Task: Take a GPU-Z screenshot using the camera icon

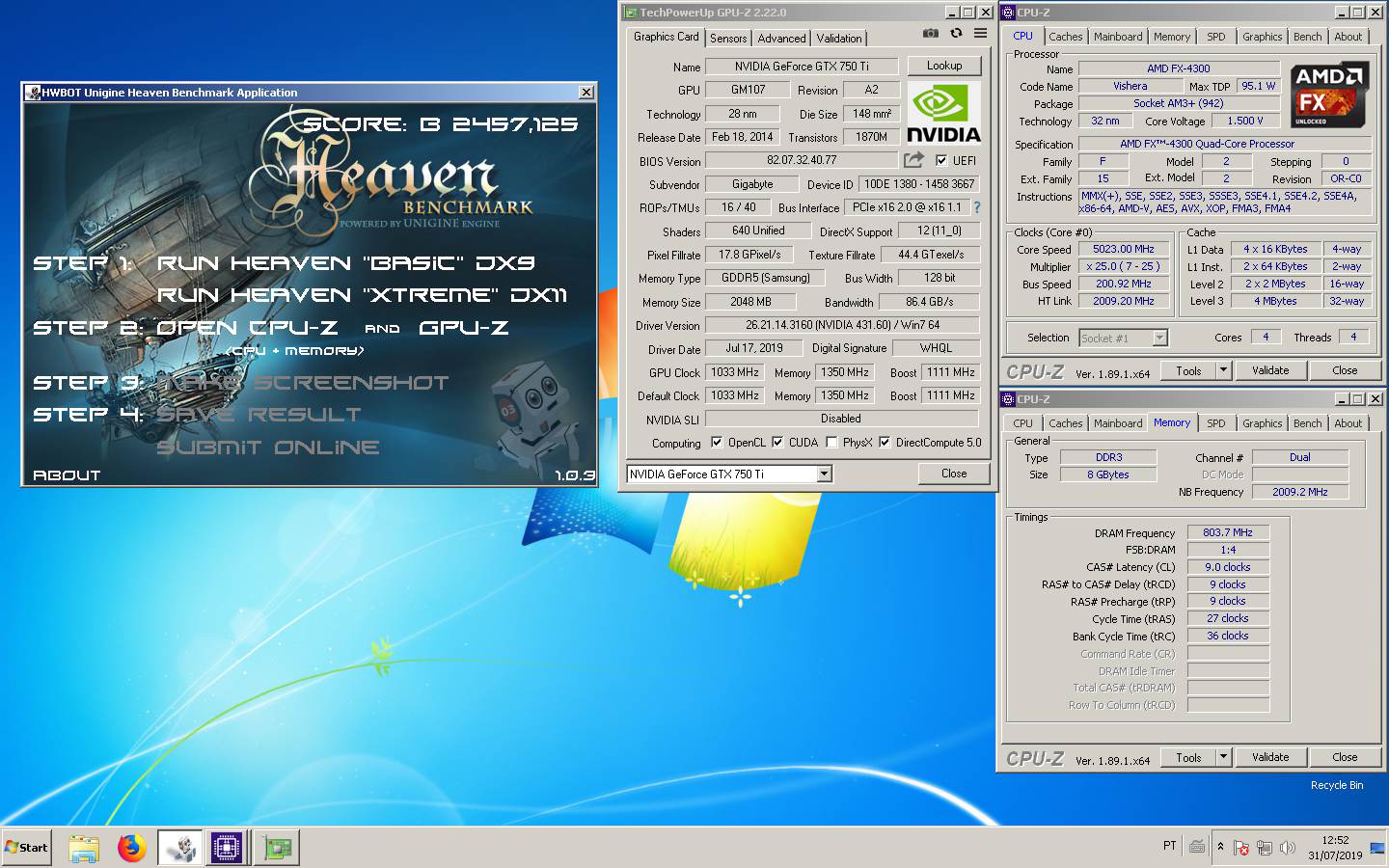Action: 930,33
